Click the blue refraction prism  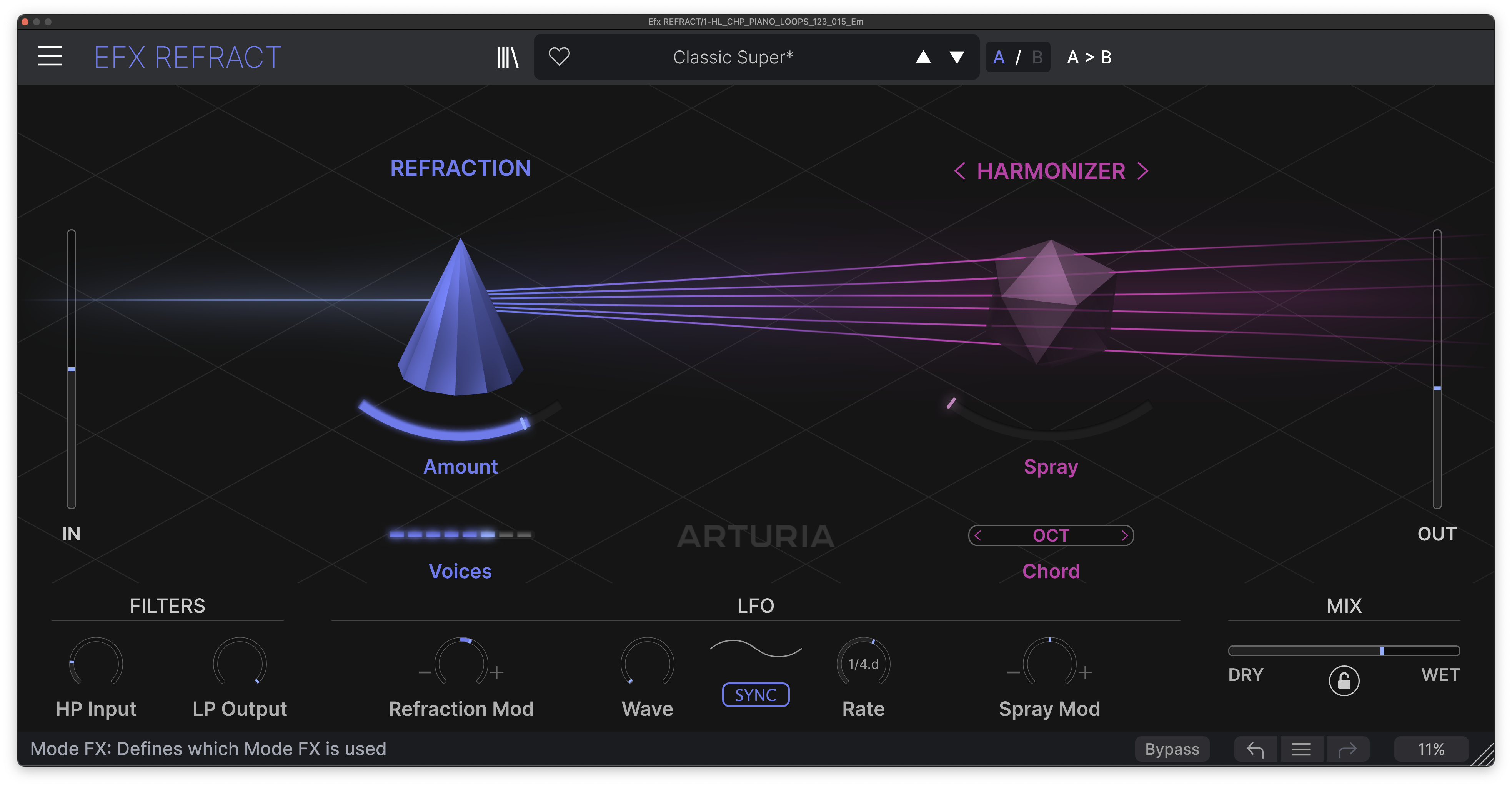pyautogui.click(x=461, y=317)
